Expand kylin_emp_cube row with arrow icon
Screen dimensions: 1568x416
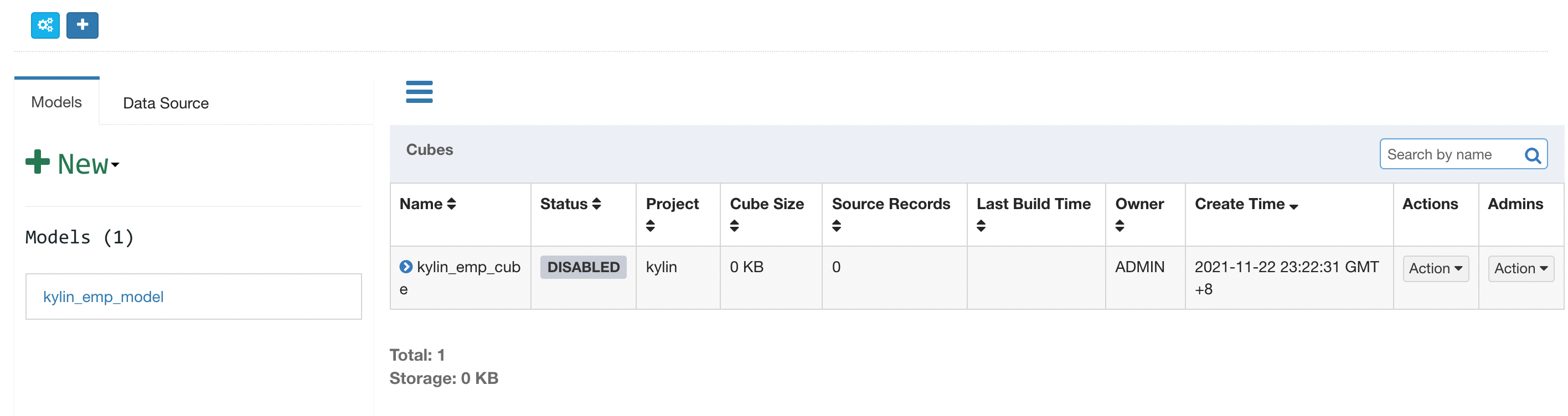405,267
